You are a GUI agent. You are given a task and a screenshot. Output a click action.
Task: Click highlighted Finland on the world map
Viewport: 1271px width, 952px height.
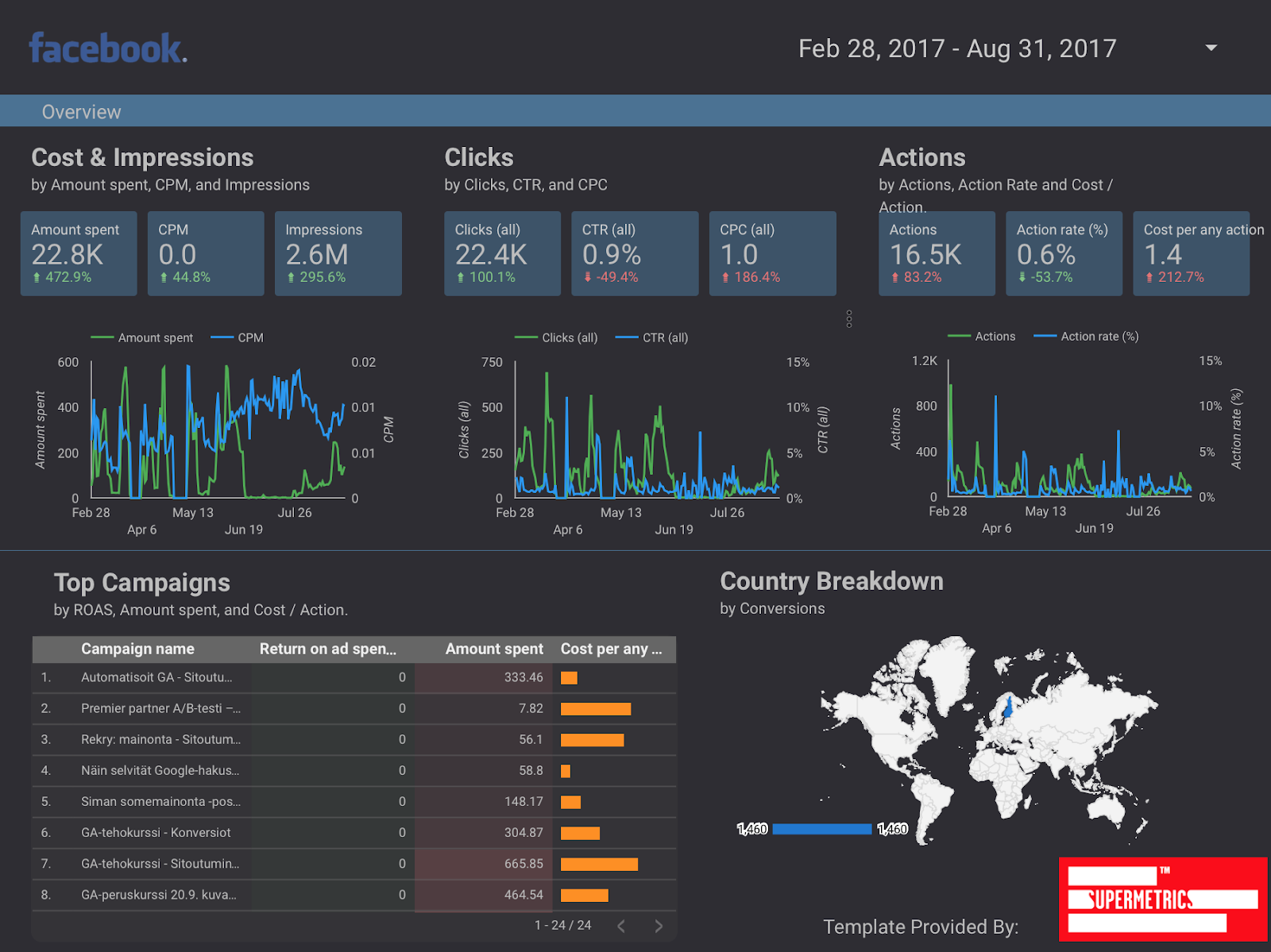[1008, 707]
